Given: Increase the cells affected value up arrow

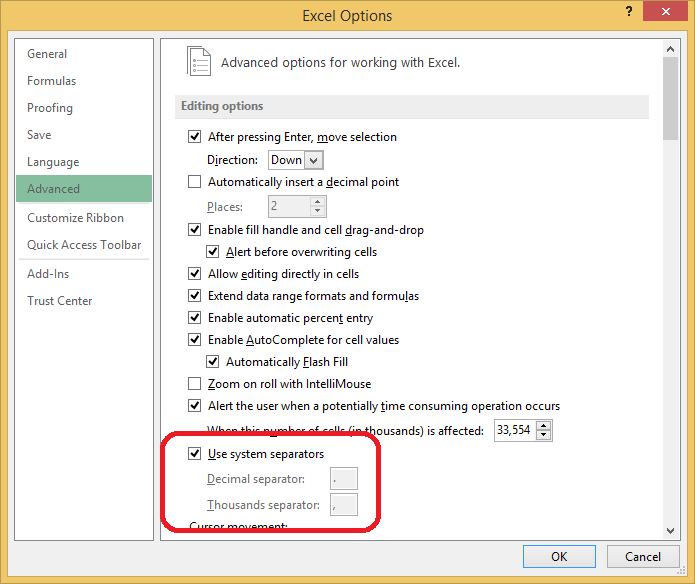Looking at the screenshot, I should [x=544, y=425].
